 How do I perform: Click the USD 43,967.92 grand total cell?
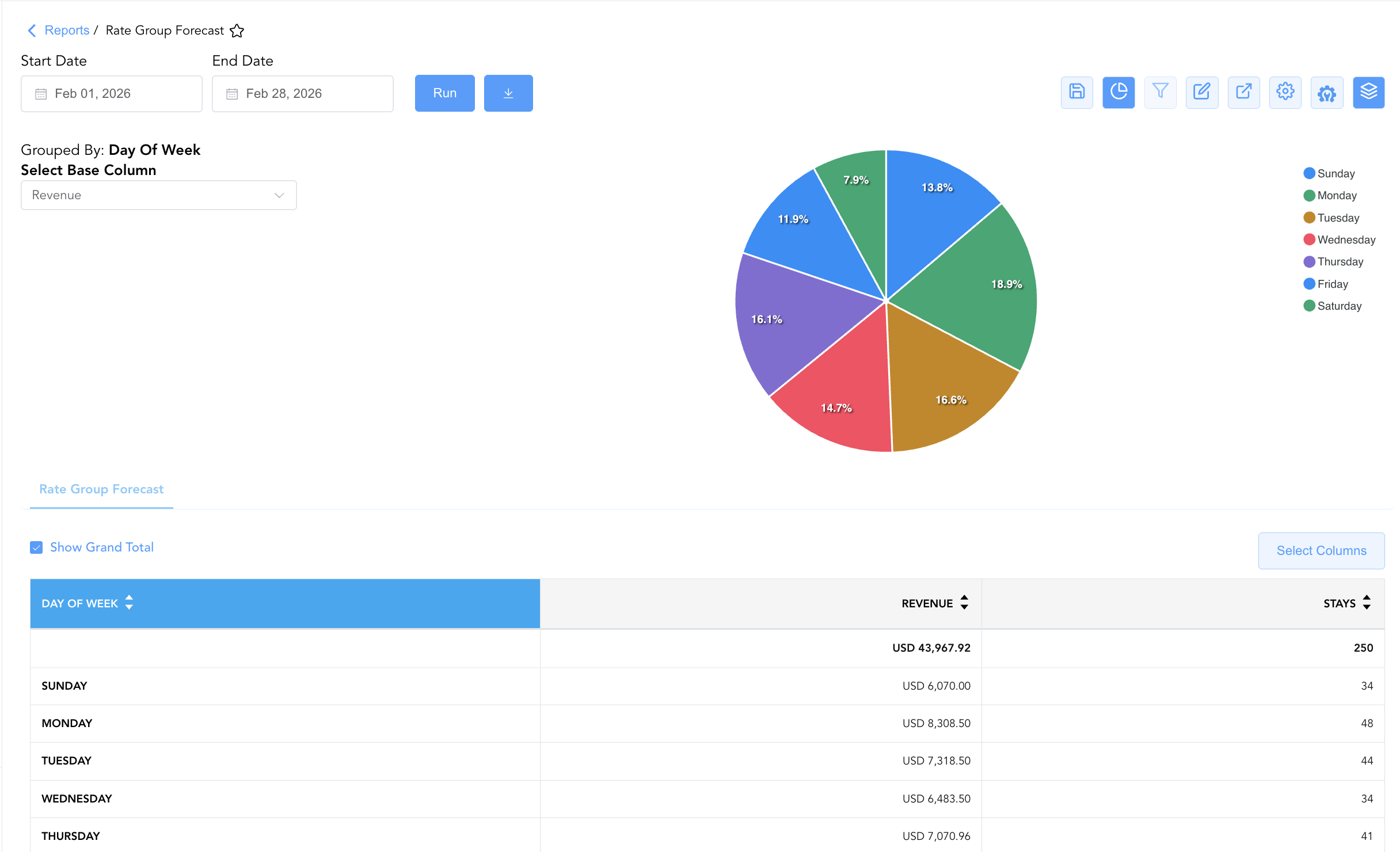(x=760, y=648)
